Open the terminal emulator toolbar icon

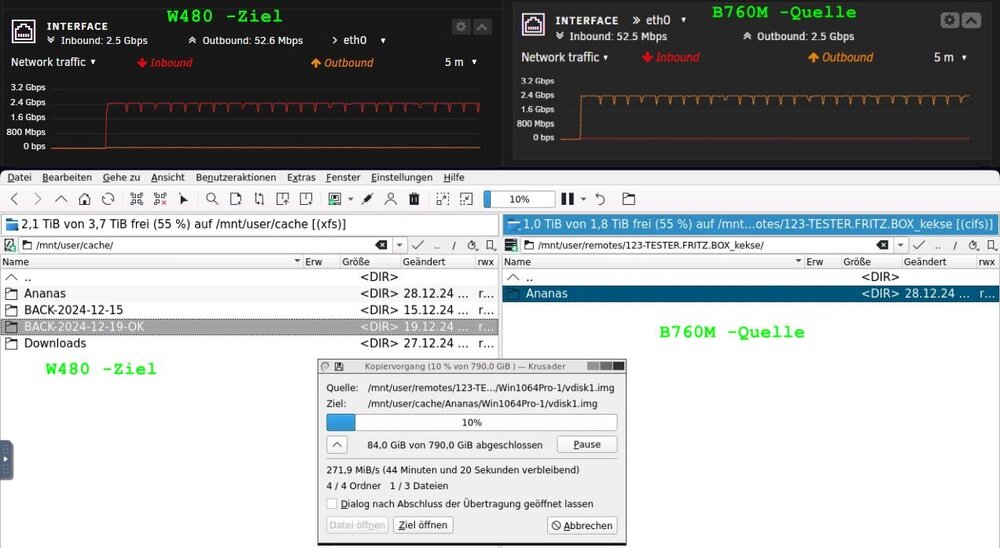click(x=334, y=199)
